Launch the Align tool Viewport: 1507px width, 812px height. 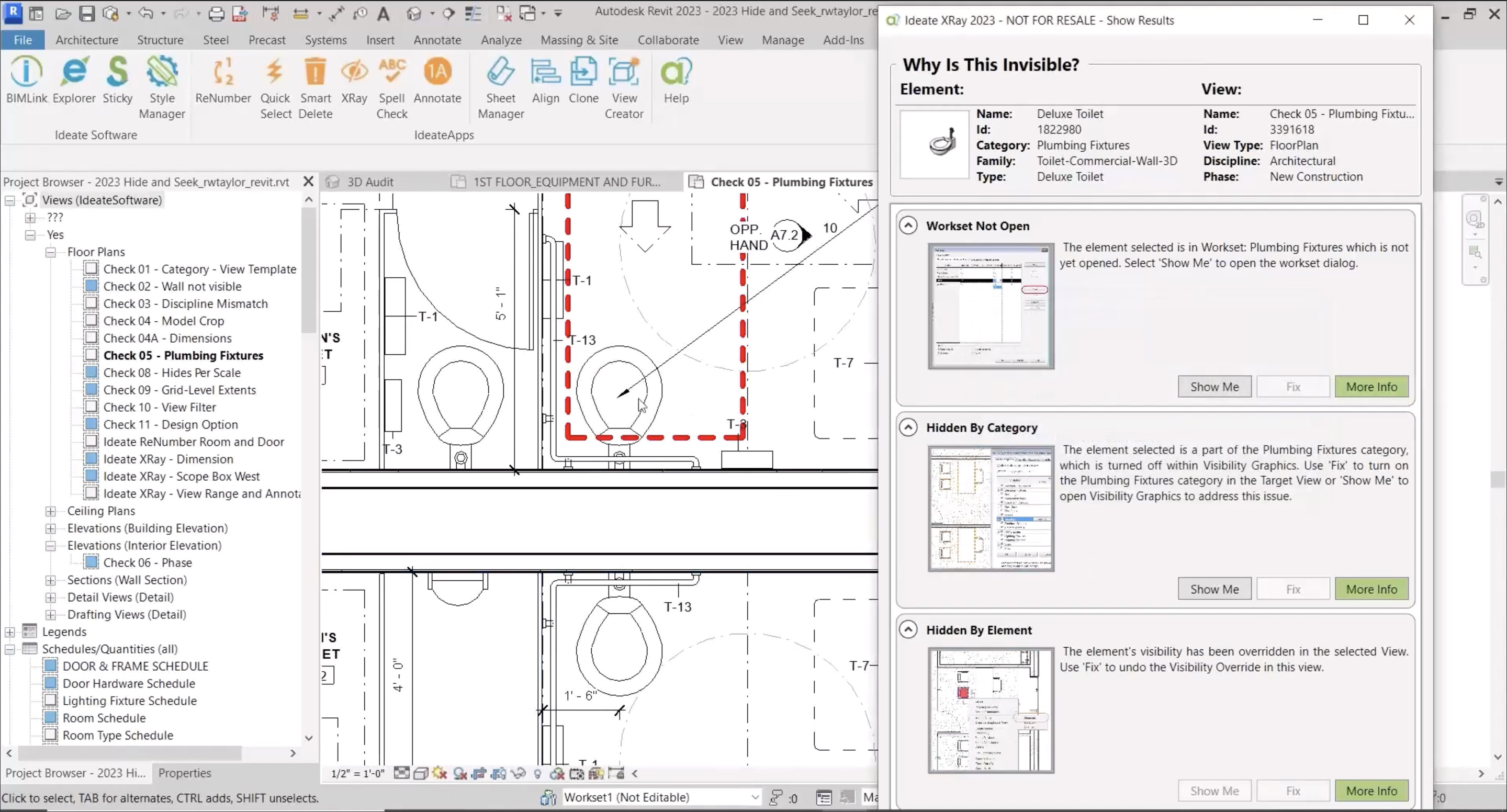click(x=545, y=80)
